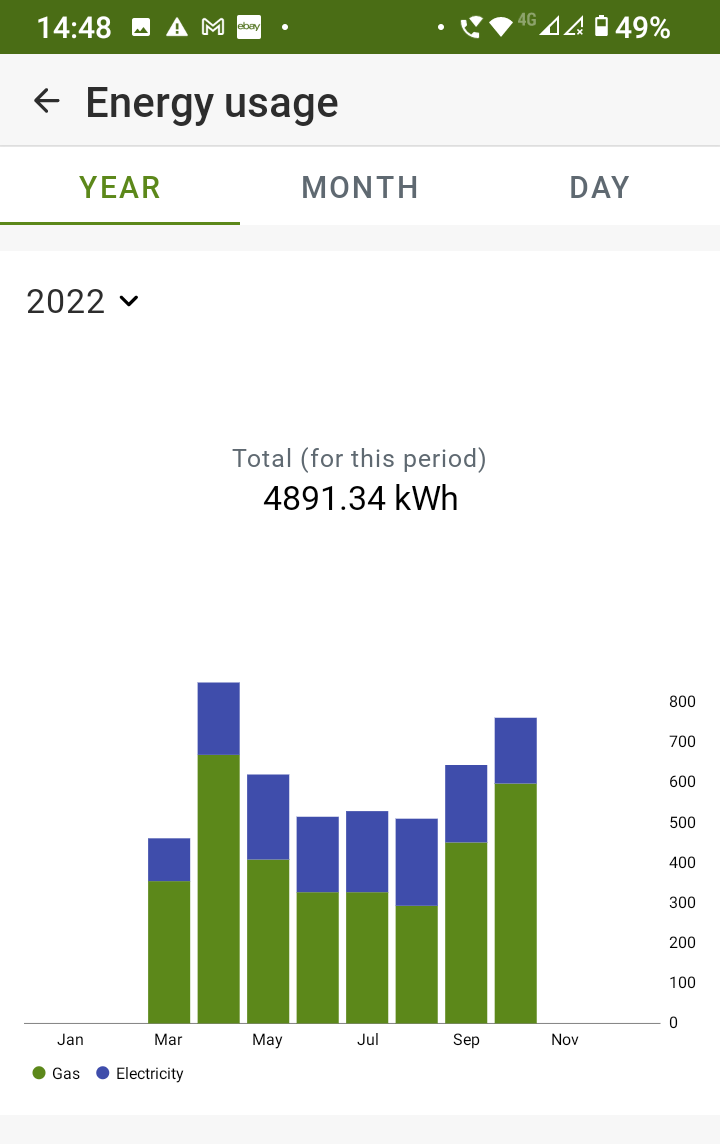
Task: Tap the Wi-Fi calling phone icon
Action: pos(470,27)
